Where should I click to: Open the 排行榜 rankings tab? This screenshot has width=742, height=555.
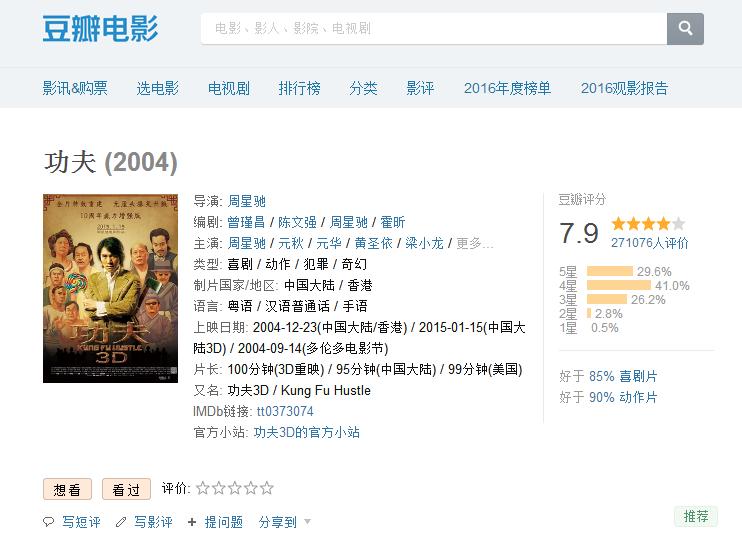tap(299, 88)
